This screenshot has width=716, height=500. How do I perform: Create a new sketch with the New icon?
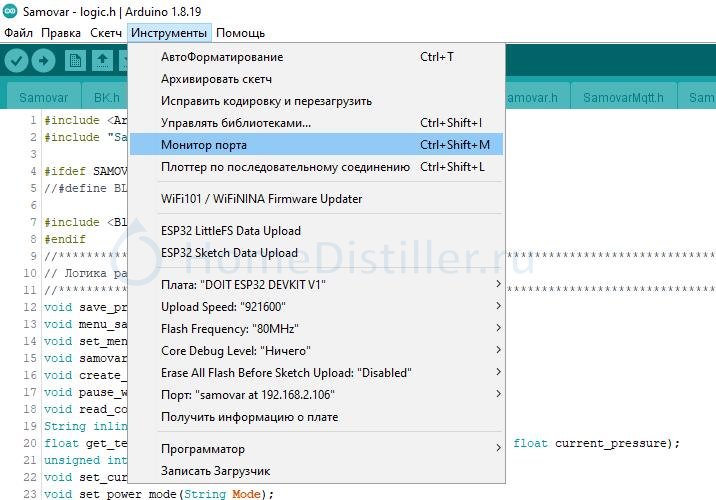coord(75,60)
